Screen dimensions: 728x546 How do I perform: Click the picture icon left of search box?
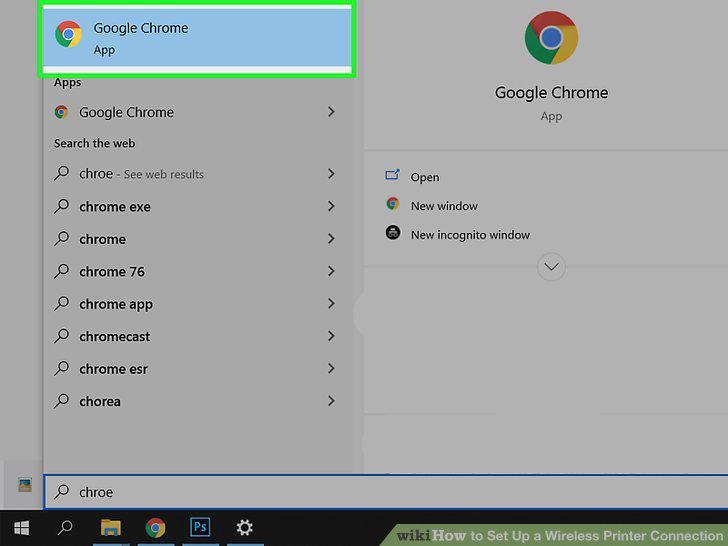(25, 486)
